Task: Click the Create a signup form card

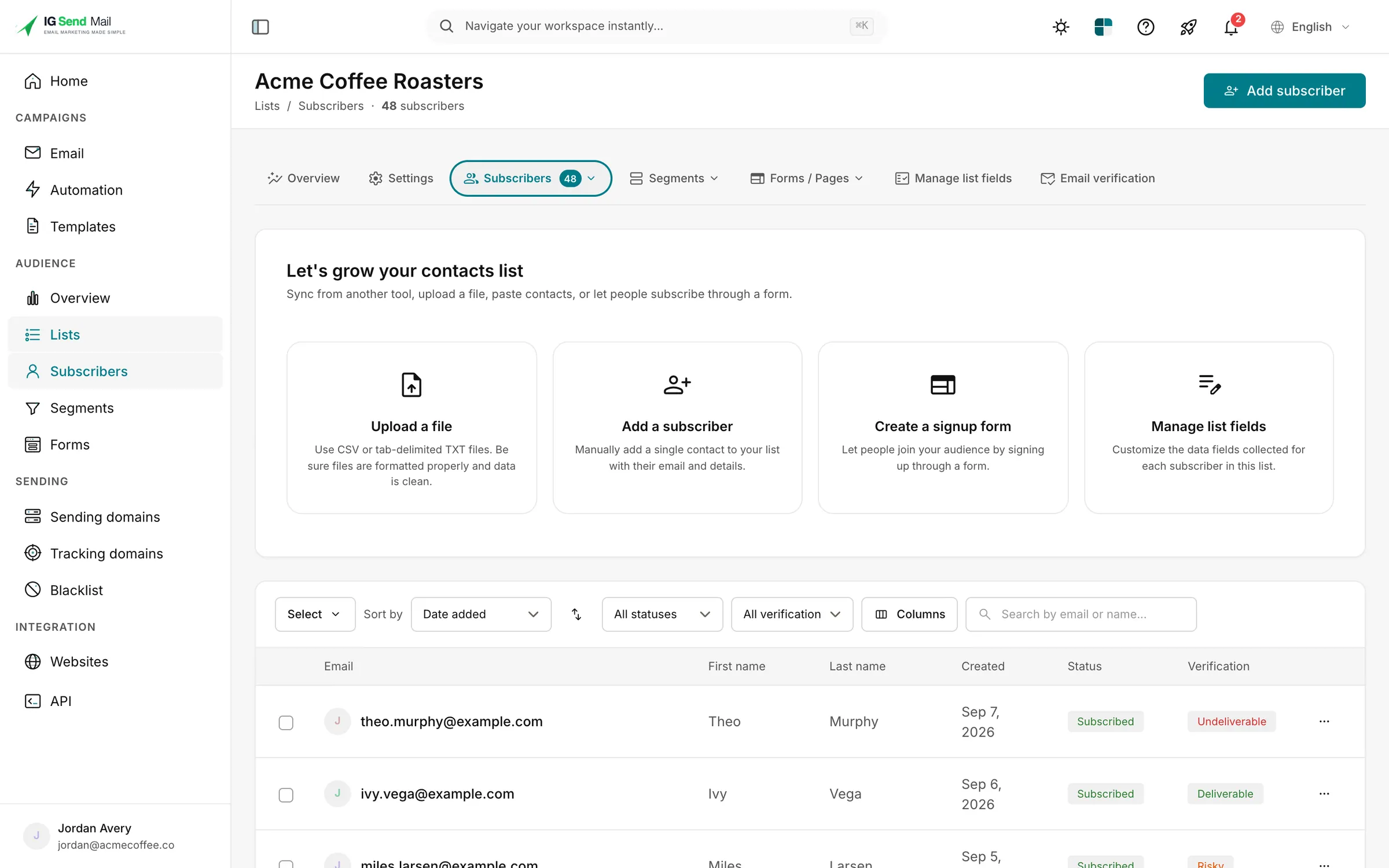Action: click(943, 428)
